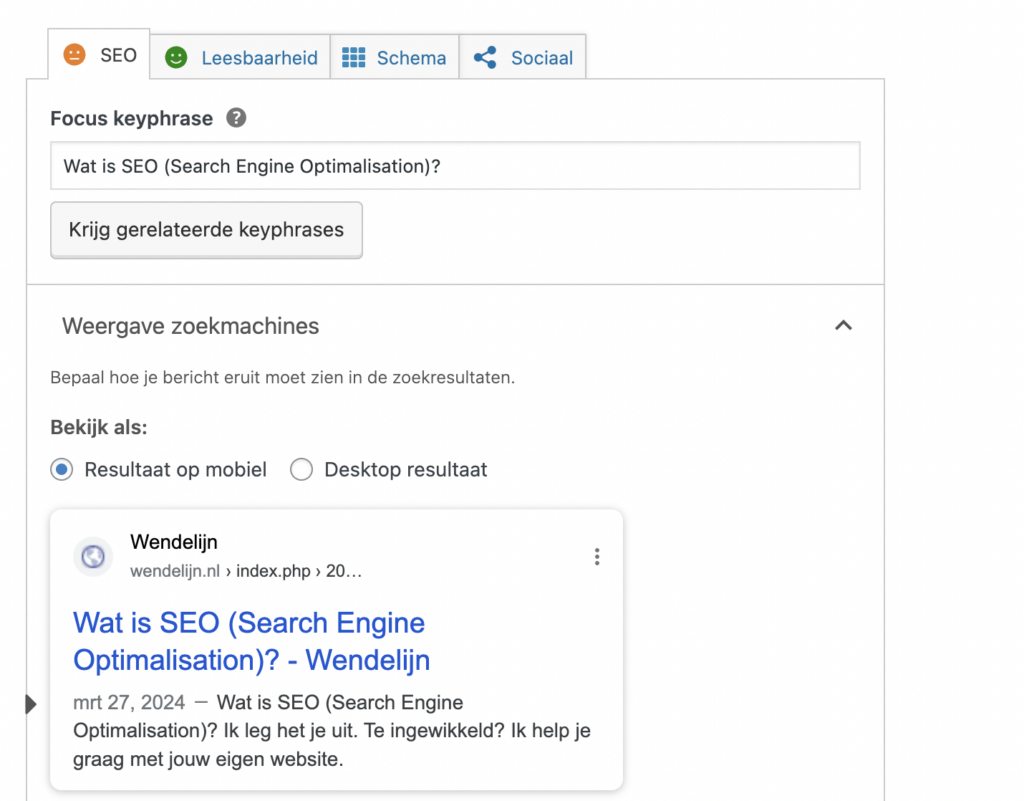The height and width of the screenshot is (801, 1024).
Task: Switch to the Sociaal tab
Action: click(522, 57)
